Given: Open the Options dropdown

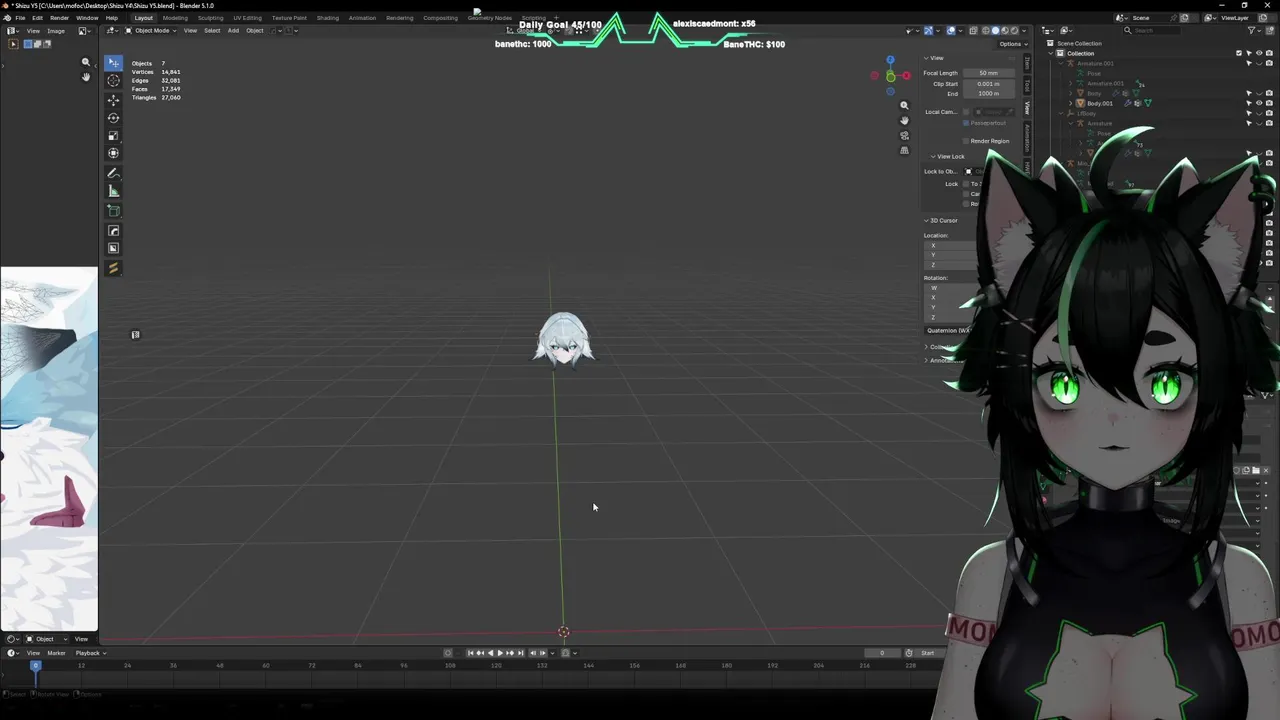Looking at the screenshot, I should coord(1012,44).
